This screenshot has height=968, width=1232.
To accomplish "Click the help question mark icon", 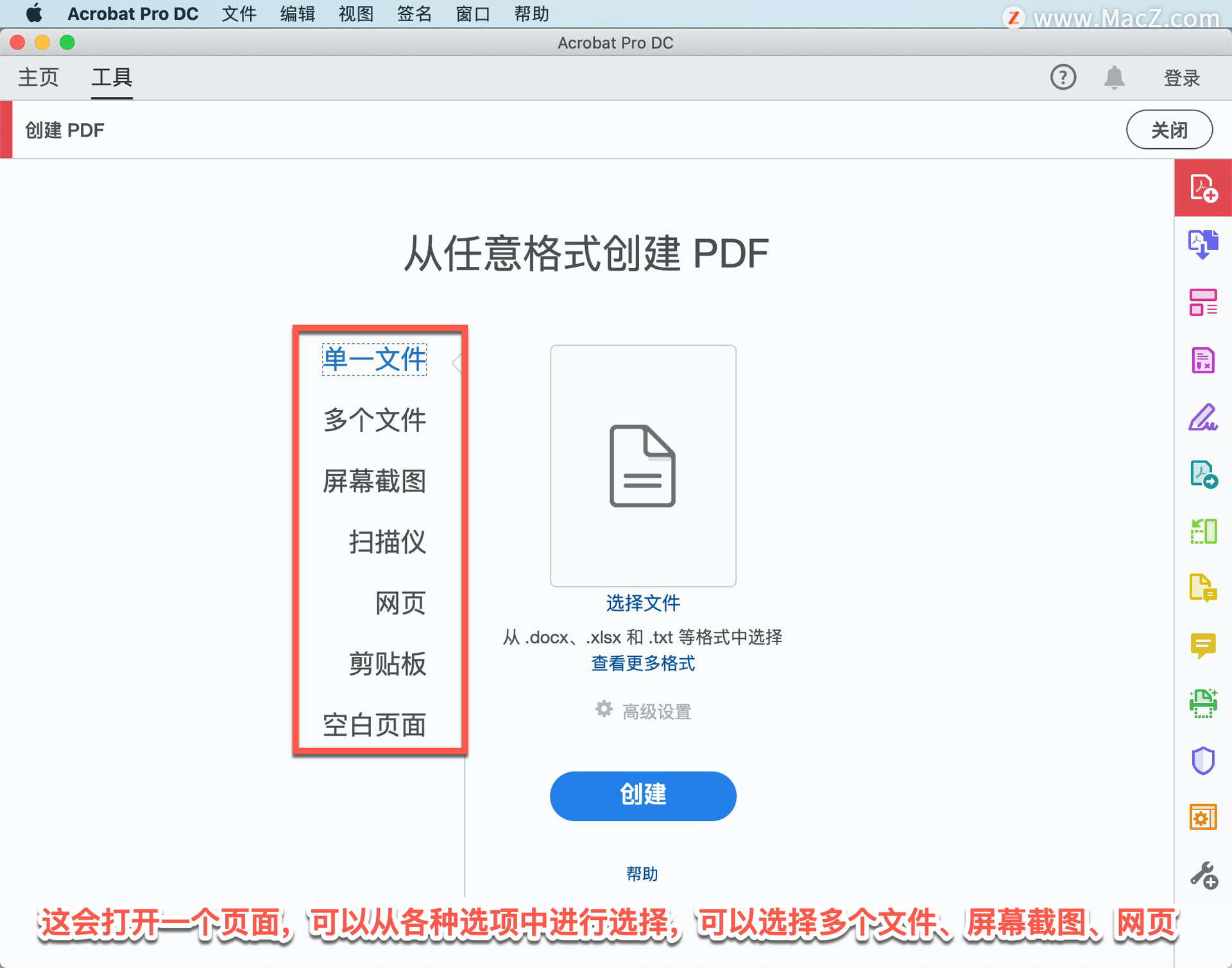I will click(1063, 78).
